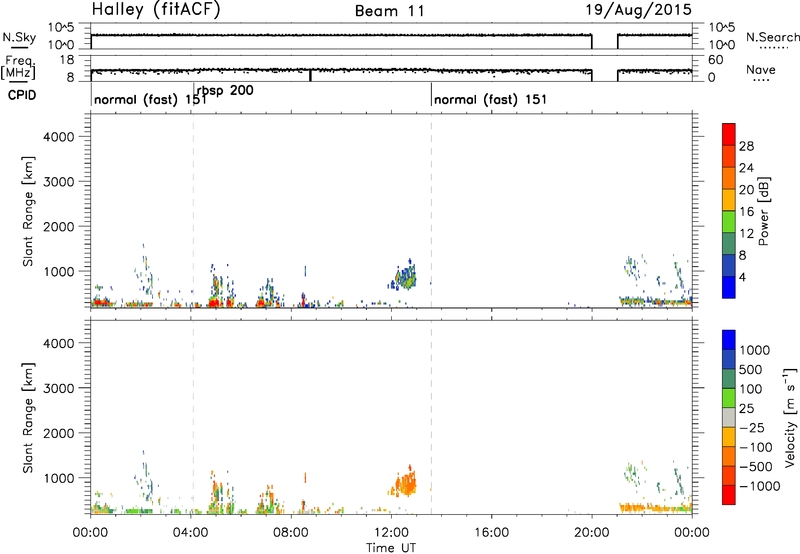Click the "CPID" row label
This screenshot has width=800, height=554.
coord(22,95)
